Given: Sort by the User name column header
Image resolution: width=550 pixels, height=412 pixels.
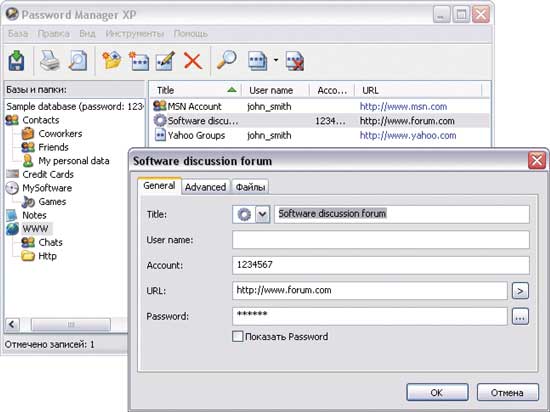Looking at the screenshot, I should point(275,90).
